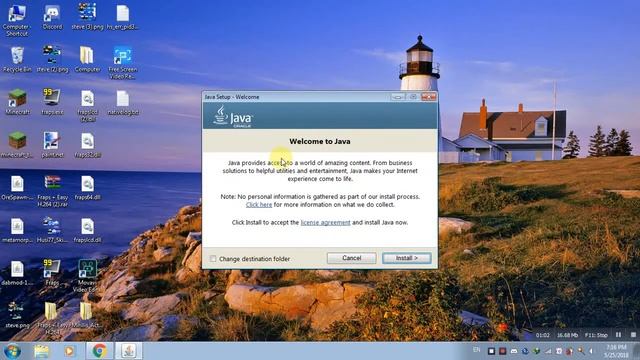Select the steve.png desktop file
The width and height of the screenshot is (640, 360).
click(17, 315)
